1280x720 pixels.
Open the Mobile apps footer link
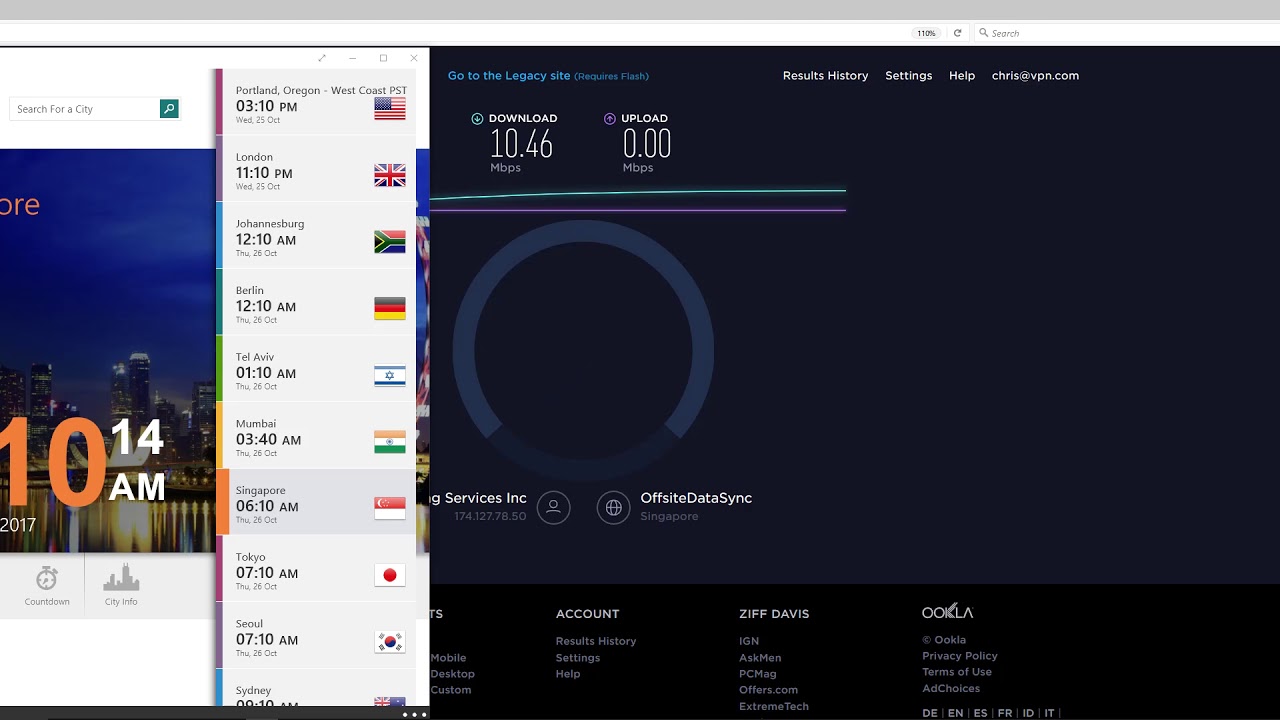pyautogui.click(x=448, y=658)
